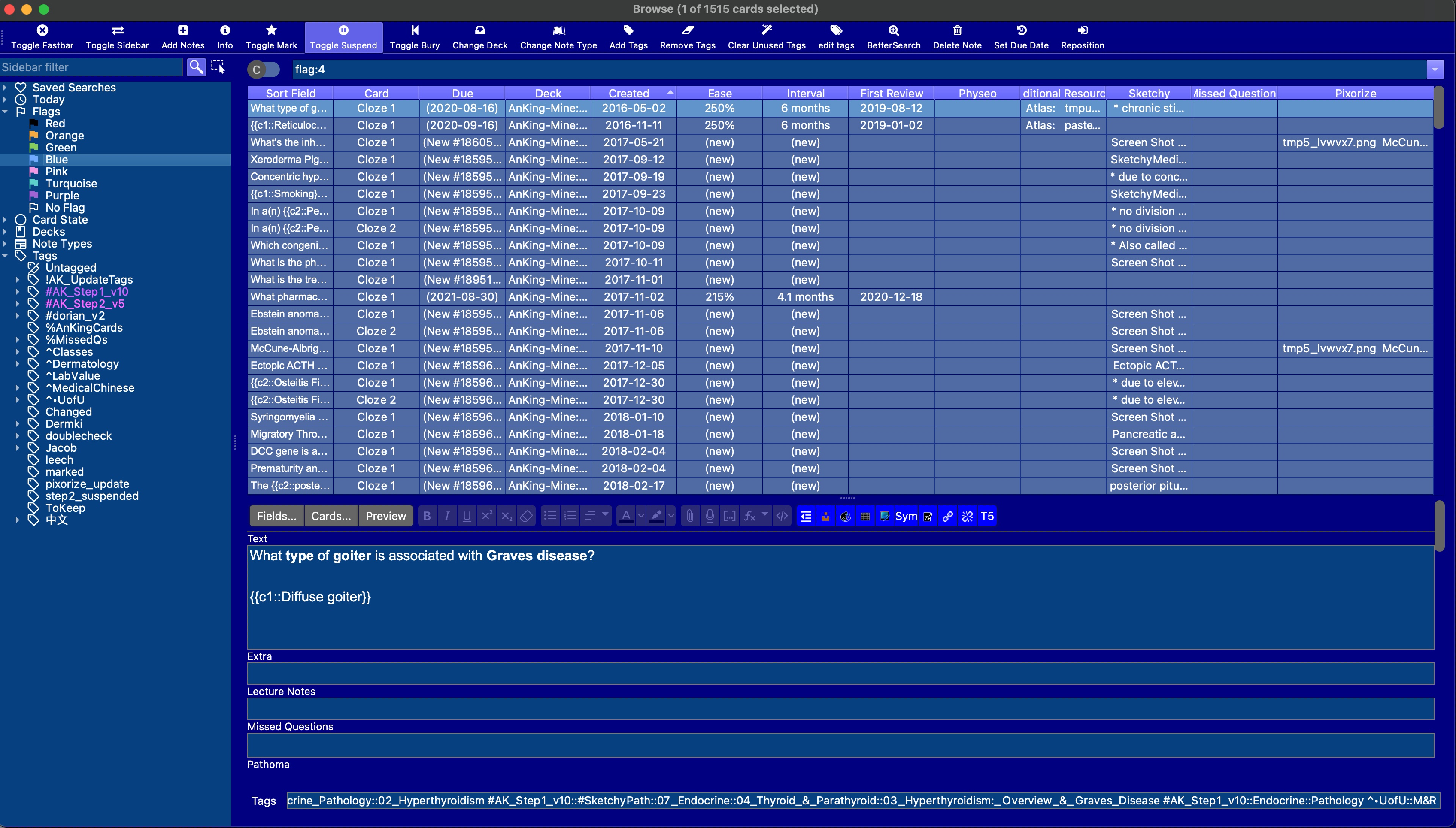Click the attach file paperclip icon

point(690,516)
